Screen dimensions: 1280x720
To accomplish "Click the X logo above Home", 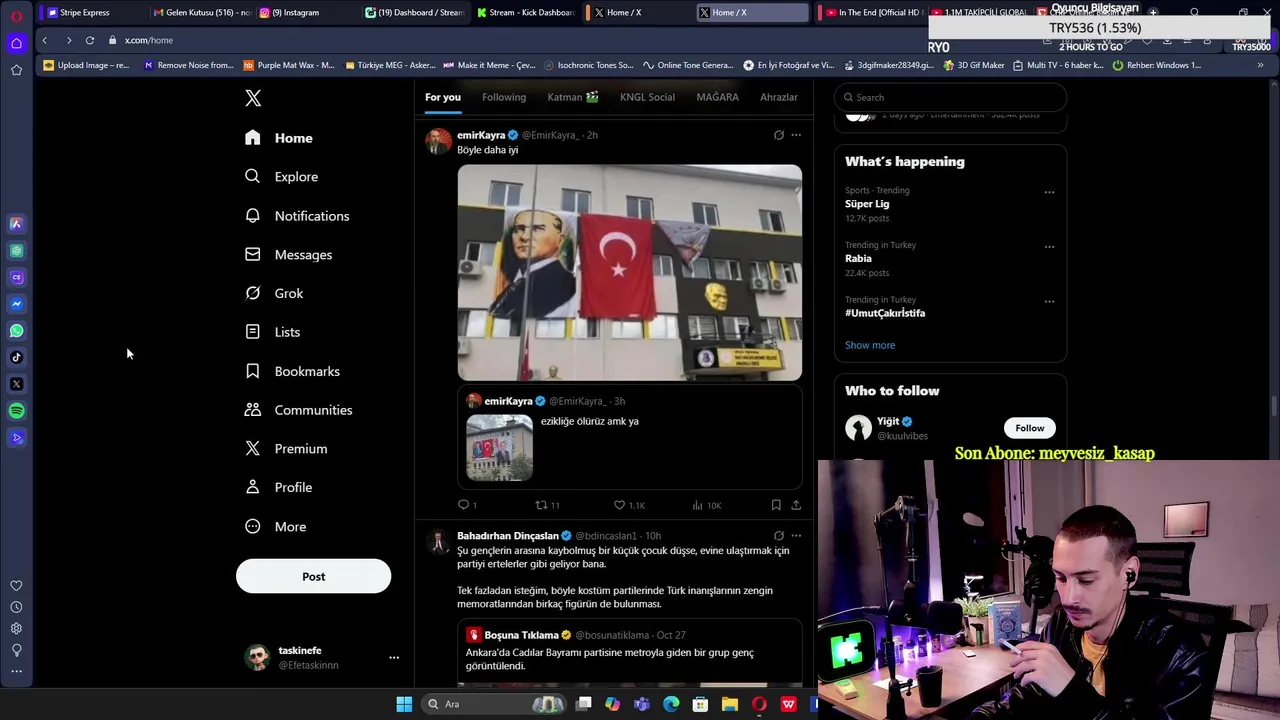I will (x=253, y=97).
